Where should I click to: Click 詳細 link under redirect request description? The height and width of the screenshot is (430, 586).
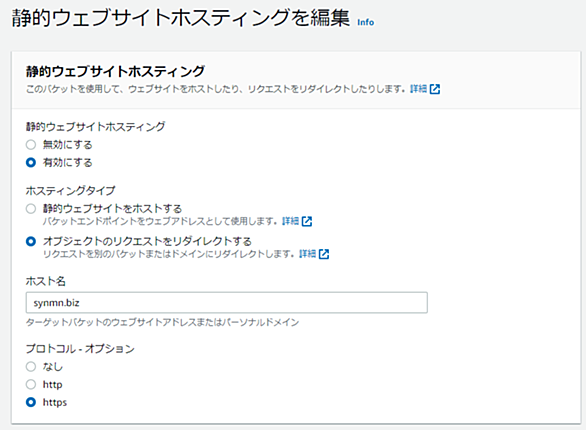[x=308, y=254]
